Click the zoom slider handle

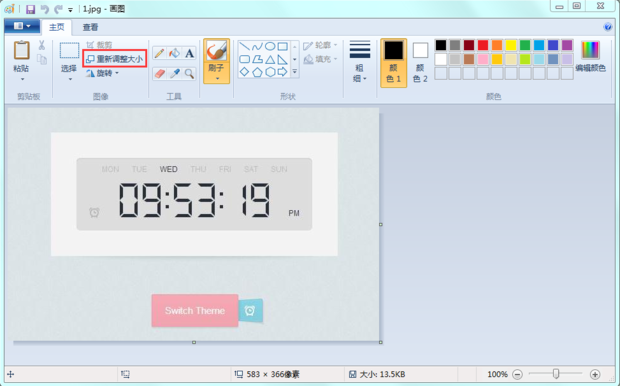point(556,374)
